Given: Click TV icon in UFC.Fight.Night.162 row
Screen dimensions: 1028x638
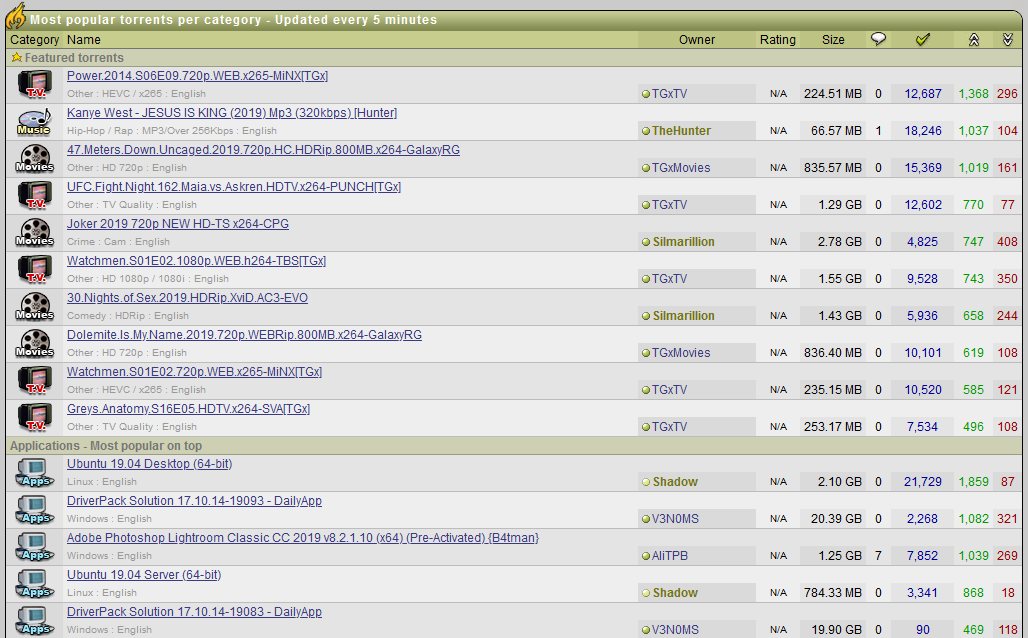Looking at the screenshot, I should coord(34,196).
